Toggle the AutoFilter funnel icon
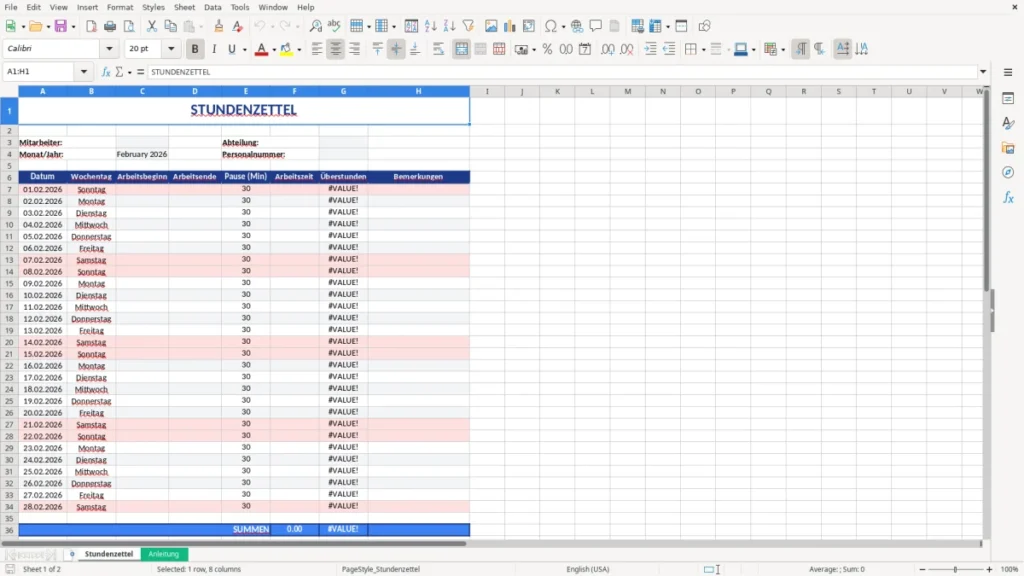Screen dimensions: 1024x576 point(468,26)
